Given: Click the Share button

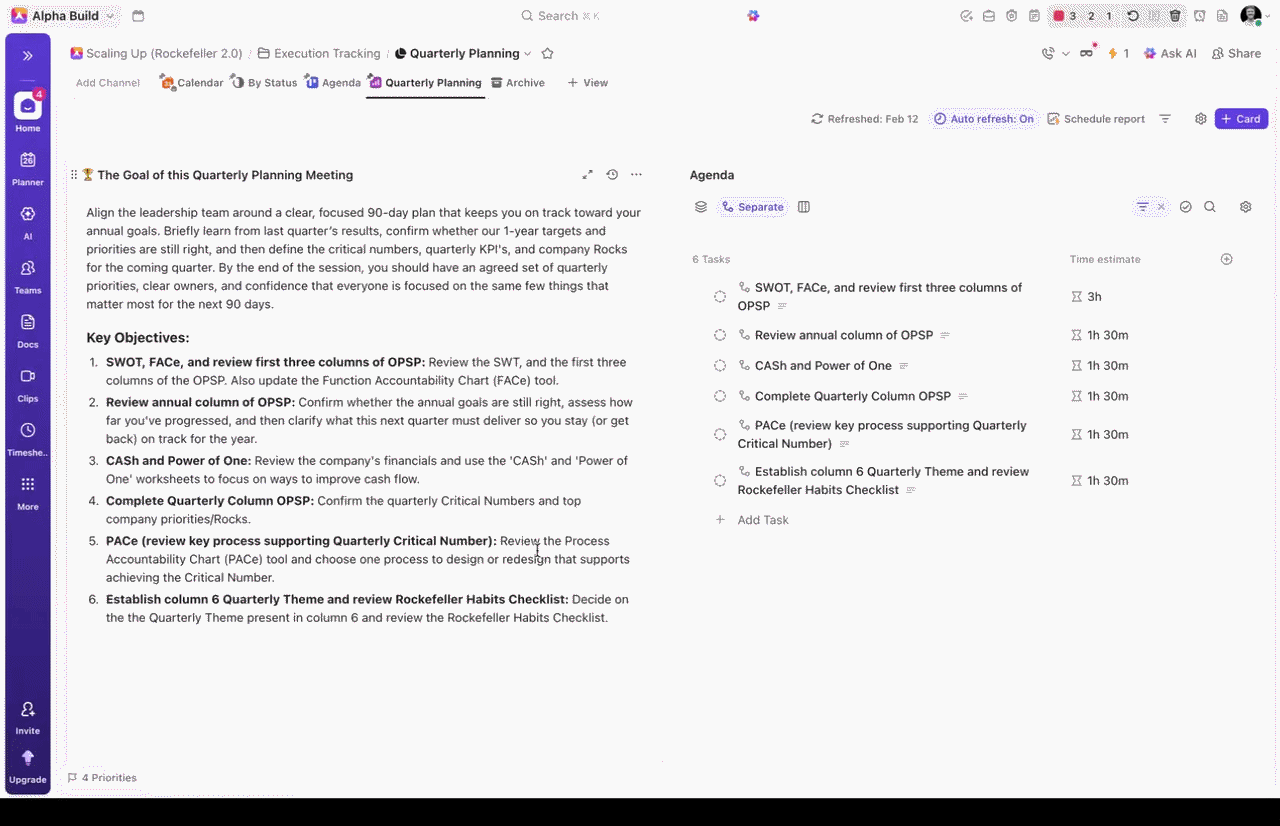Looking at the screenshot, I should click(1236, 54).
